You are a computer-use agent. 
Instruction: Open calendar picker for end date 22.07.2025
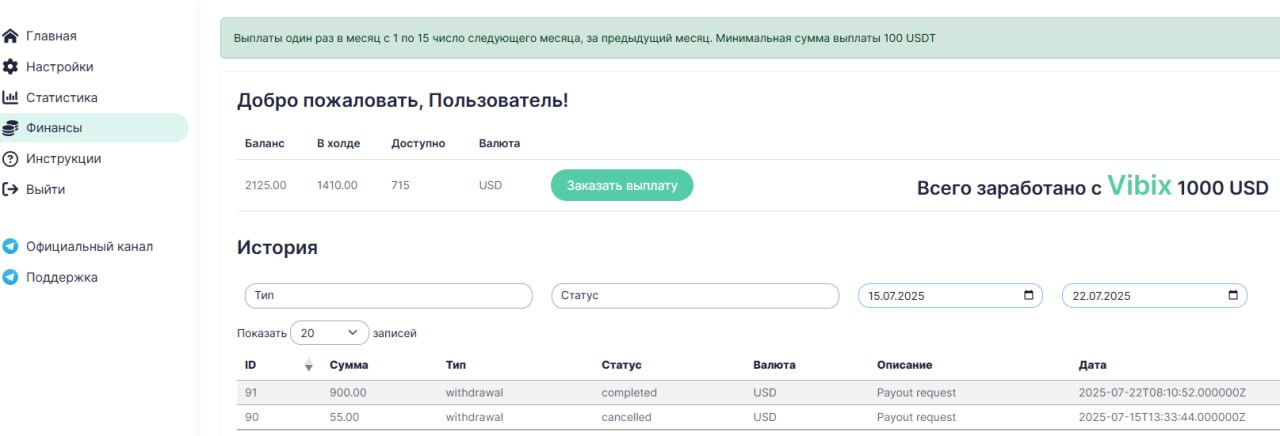(1233, 296)
